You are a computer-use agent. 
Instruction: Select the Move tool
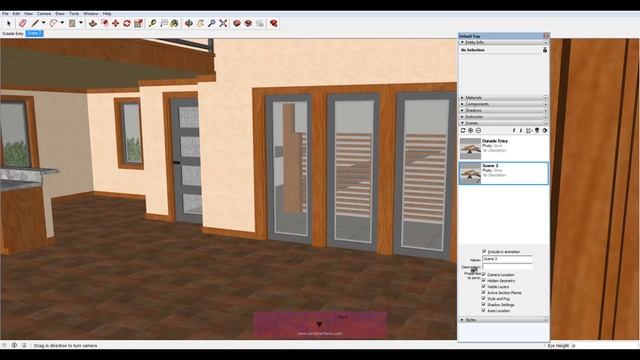[116, 23]
